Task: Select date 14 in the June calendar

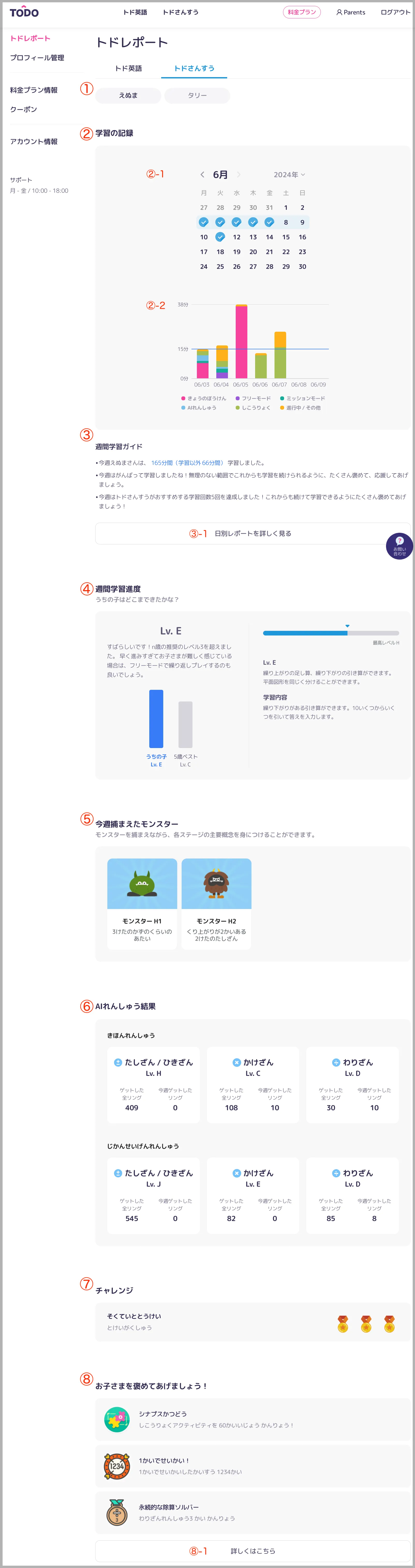Action: [x=270, y=237]
